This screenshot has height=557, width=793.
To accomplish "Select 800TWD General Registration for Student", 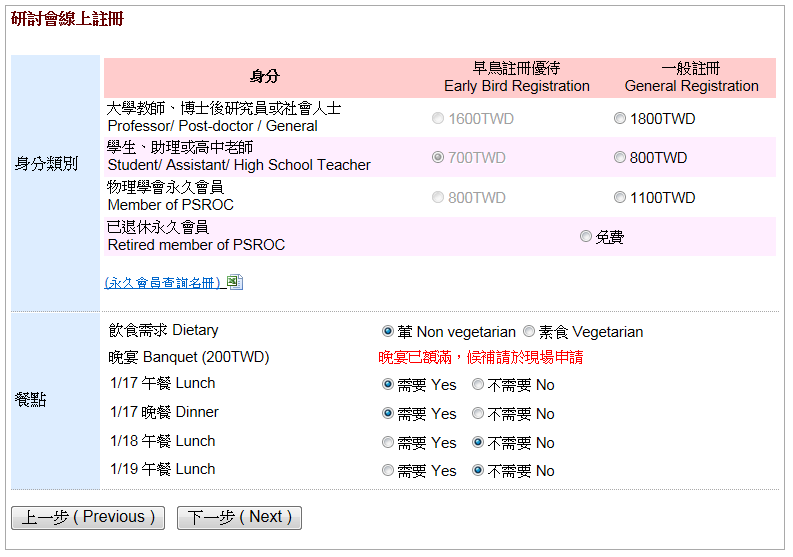I will (620, 158).
